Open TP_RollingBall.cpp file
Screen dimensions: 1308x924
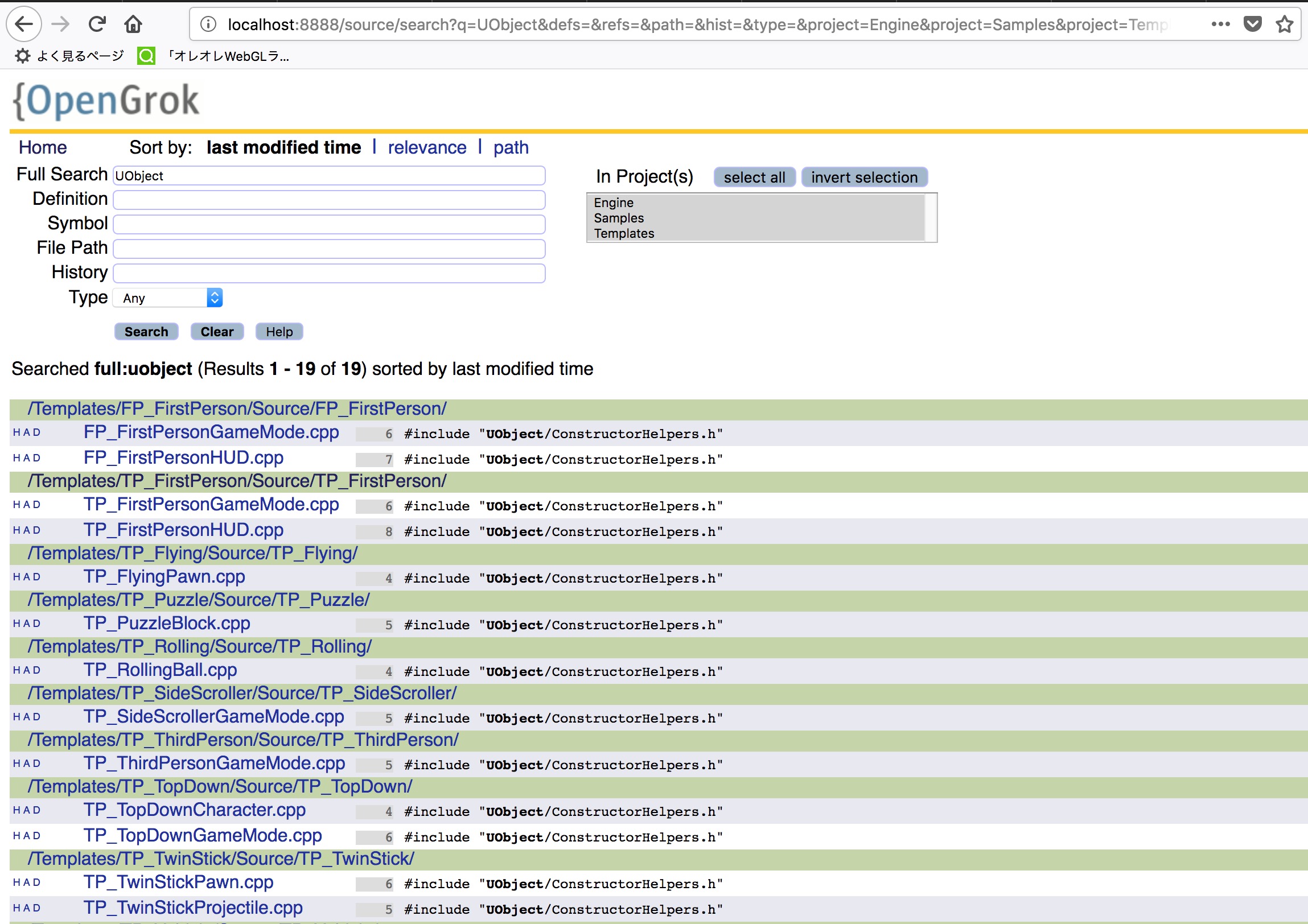click(160, 670)
